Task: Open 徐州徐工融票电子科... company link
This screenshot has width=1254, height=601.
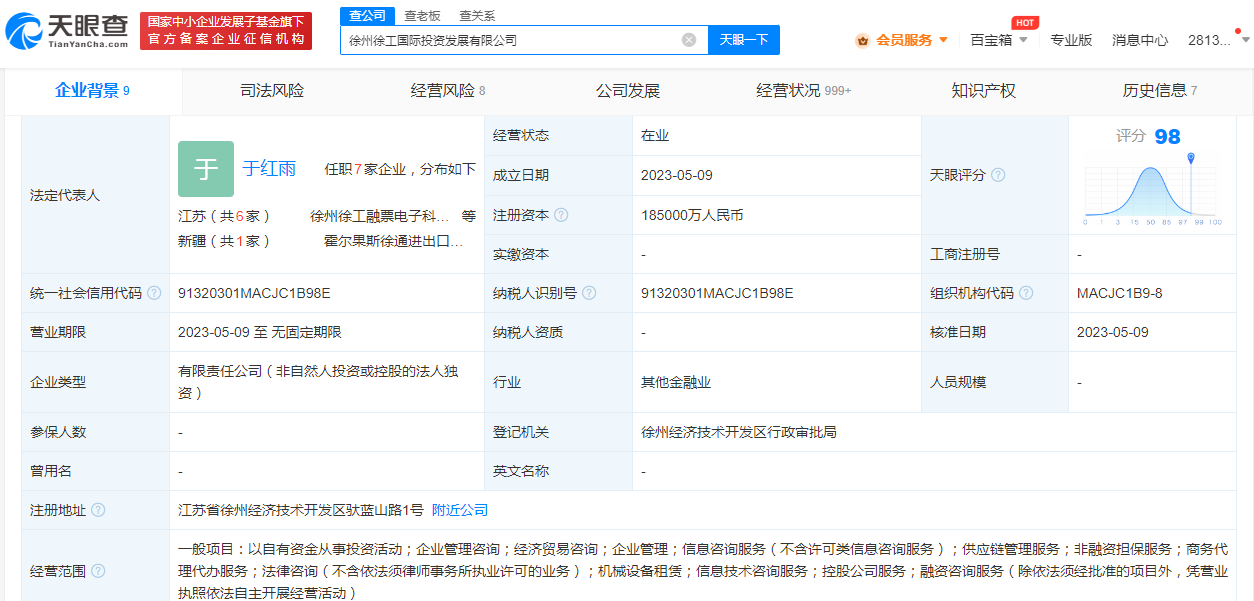Action: coord(379,215)
